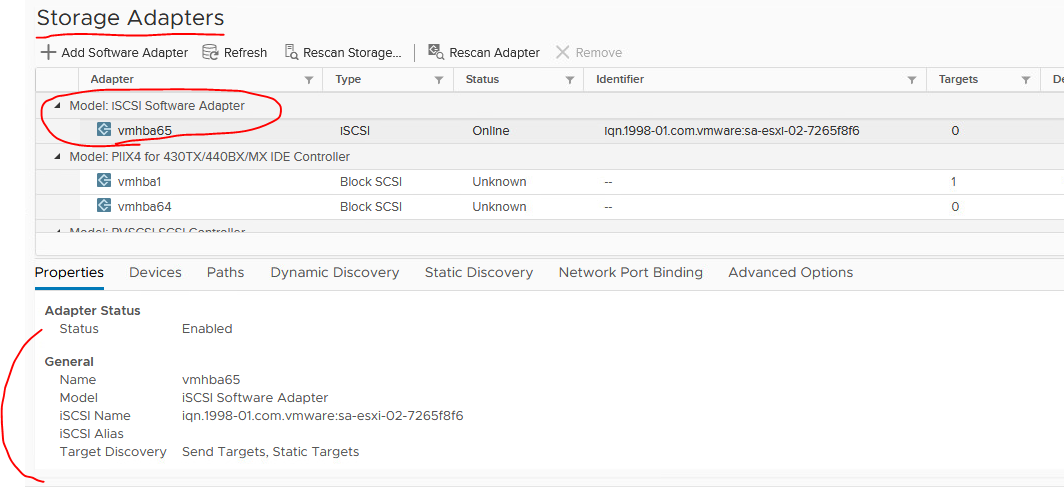The height and width of the screenshot is (487, 1064).
Task: Click the Refresh icon in toolbar
Action: 210,52
